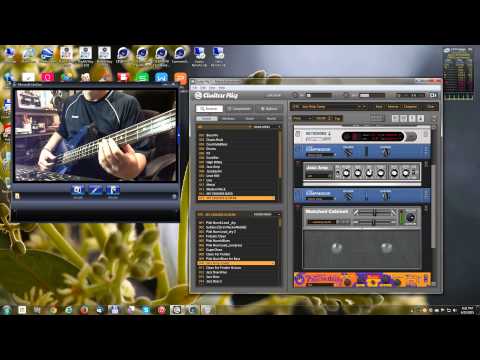Select the High White bank row
The height and width of the screenshot is (360, 480).
pos(236,162)
